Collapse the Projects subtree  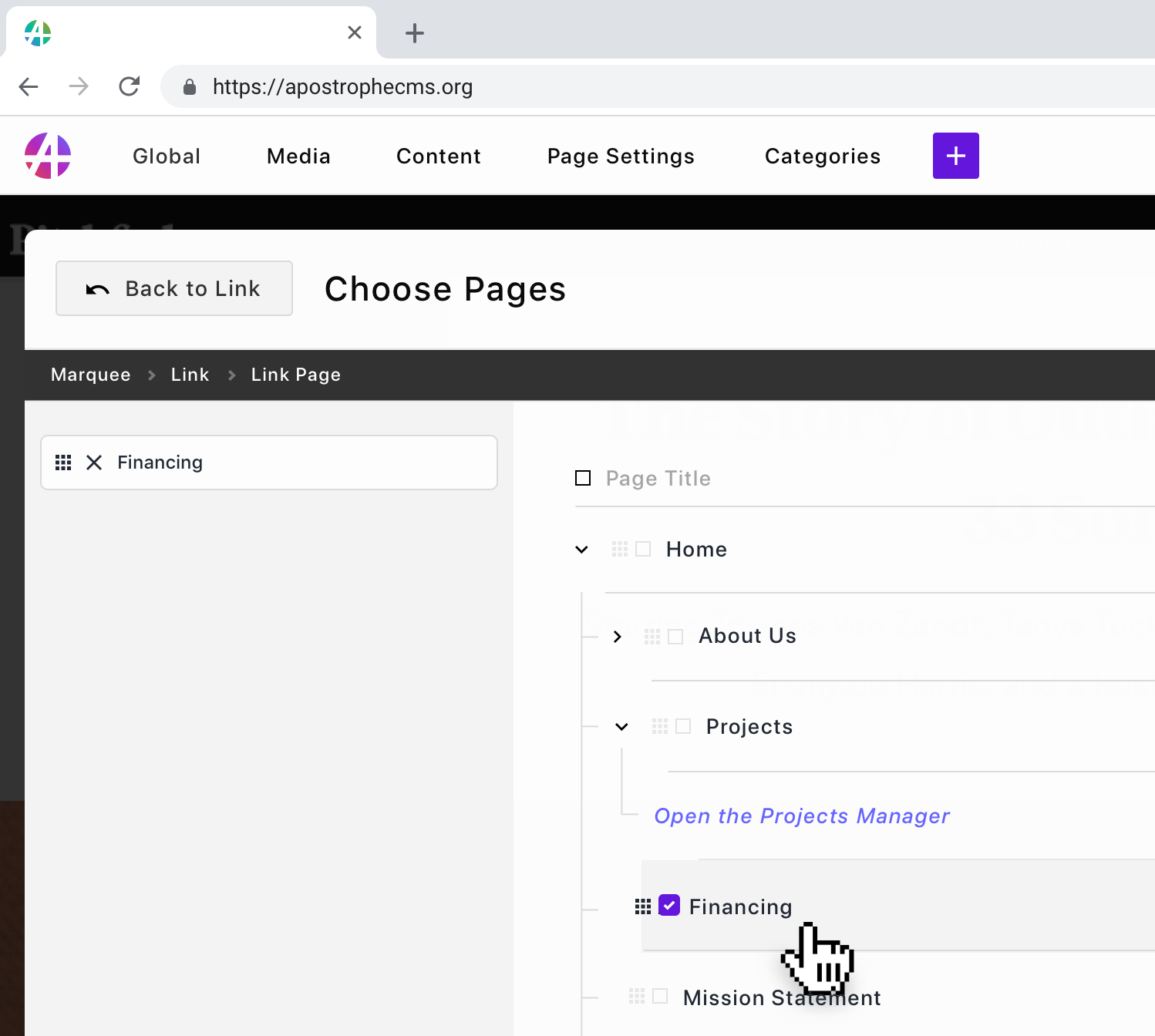coord(621,726)
